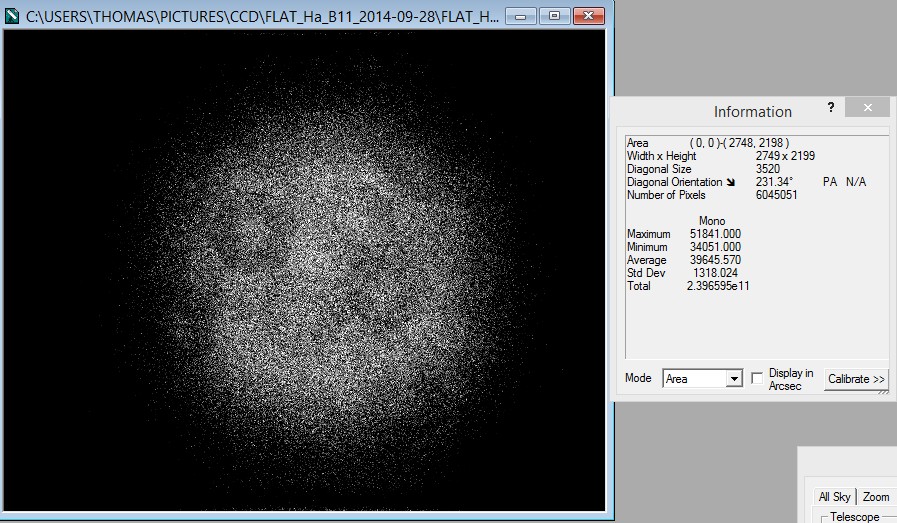The image size is (897, 523).
Task: Maximize the FLAT_Ha image window
Action: click(x=554, y=16)
